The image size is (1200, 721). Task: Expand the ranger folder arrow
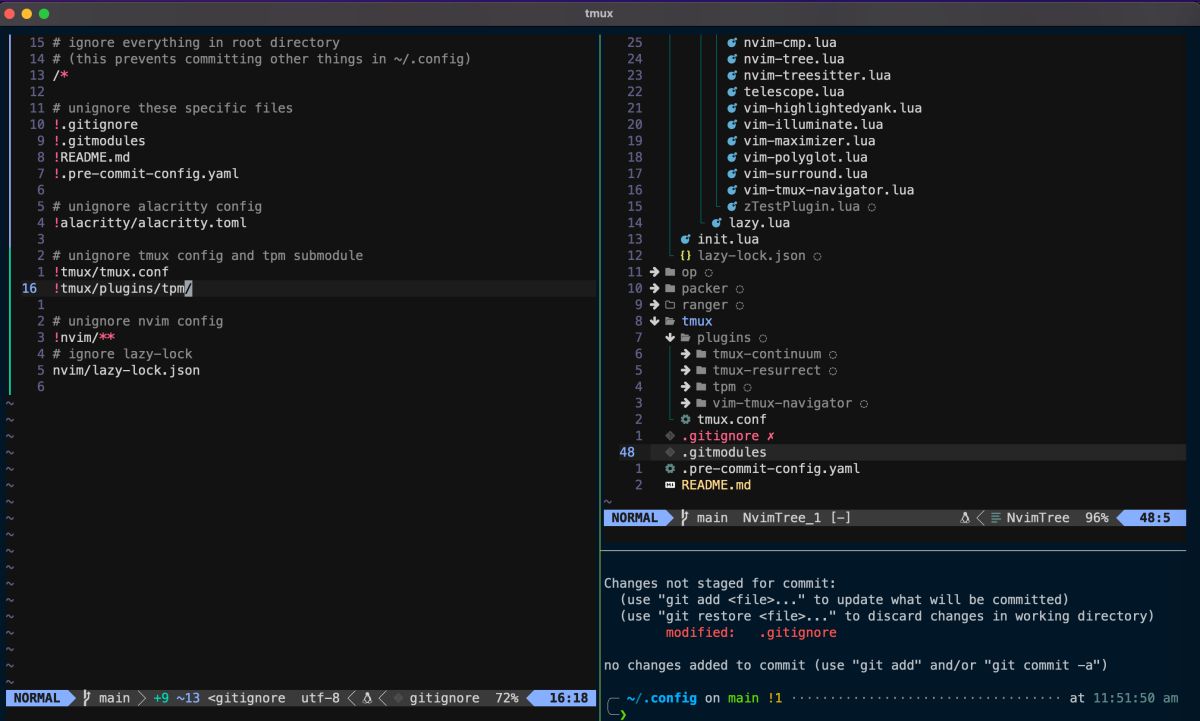[x=655, y=305]
